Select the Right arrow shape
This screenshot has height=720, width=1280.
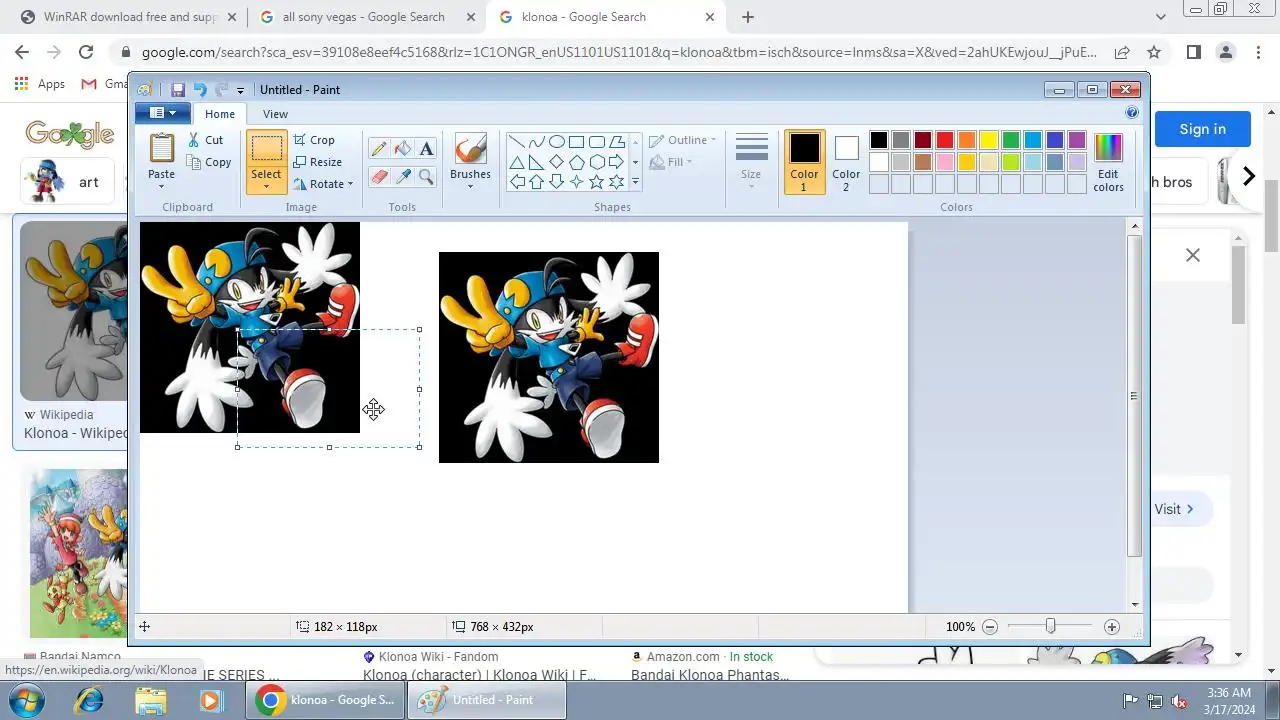(616, 162)
